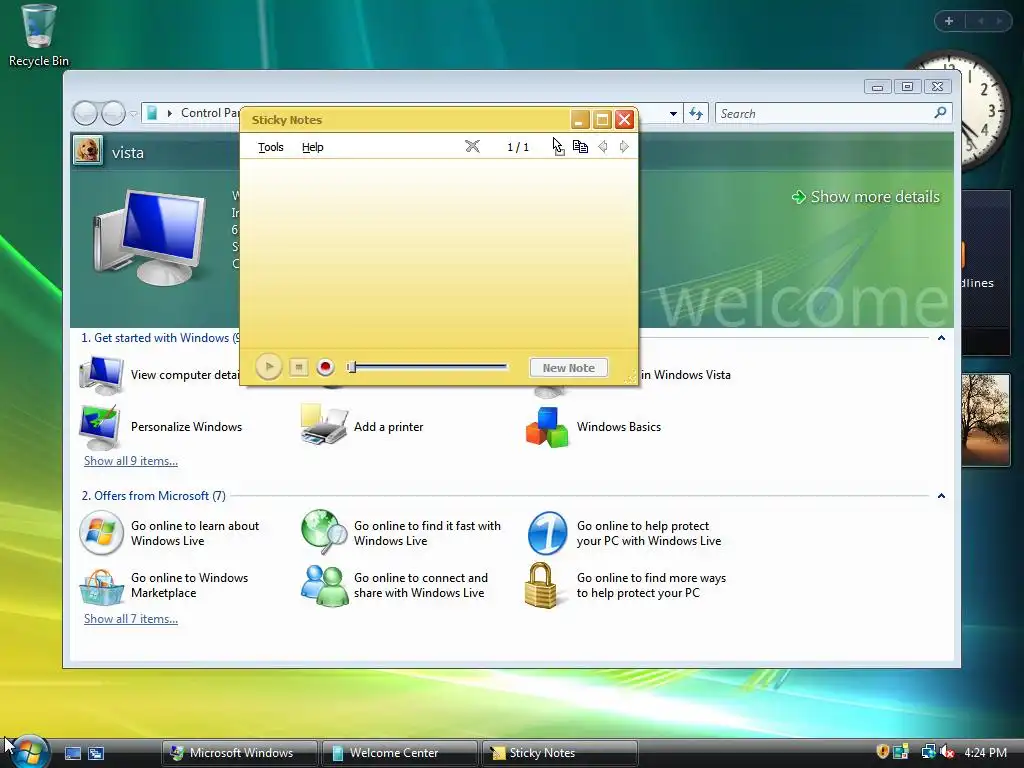The width and height of the screenshot is (1024, 768).
Task: Copy the note using the copy icon
Action: (580, 146)
